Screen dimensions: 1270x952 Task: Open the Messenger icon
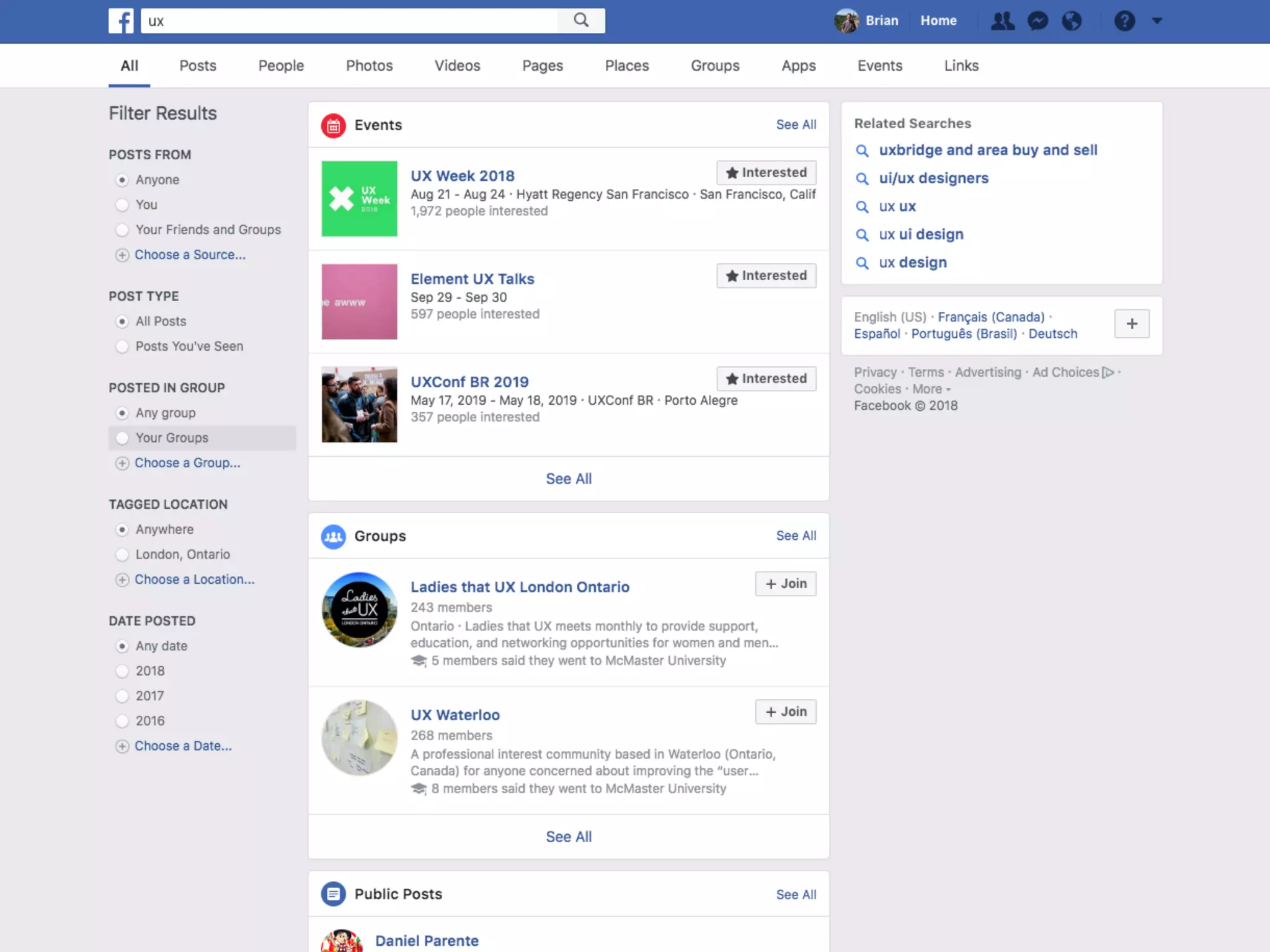(1037, 21)
